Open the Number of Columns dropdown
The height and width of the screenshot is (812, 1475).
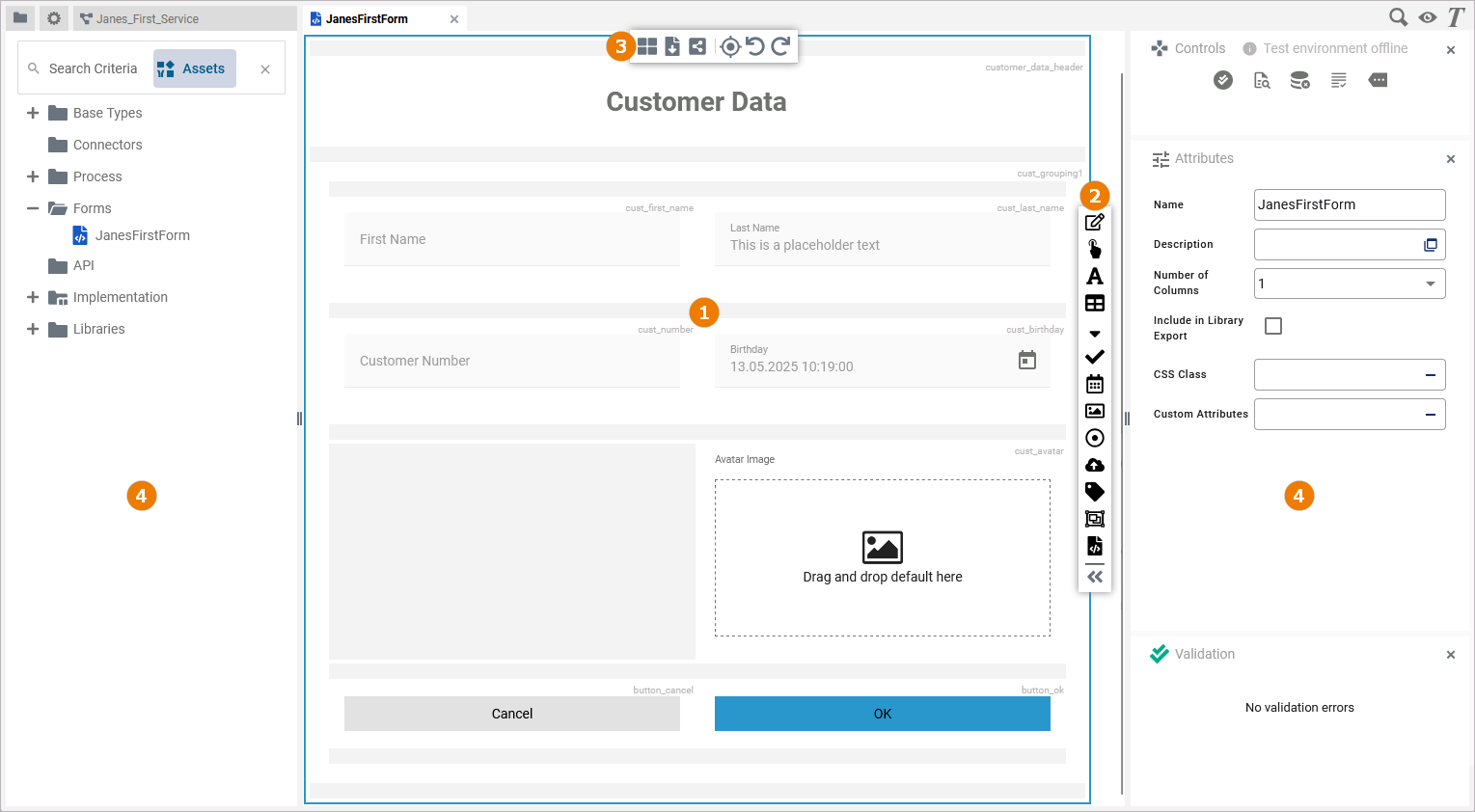(x=1430, y=284)
